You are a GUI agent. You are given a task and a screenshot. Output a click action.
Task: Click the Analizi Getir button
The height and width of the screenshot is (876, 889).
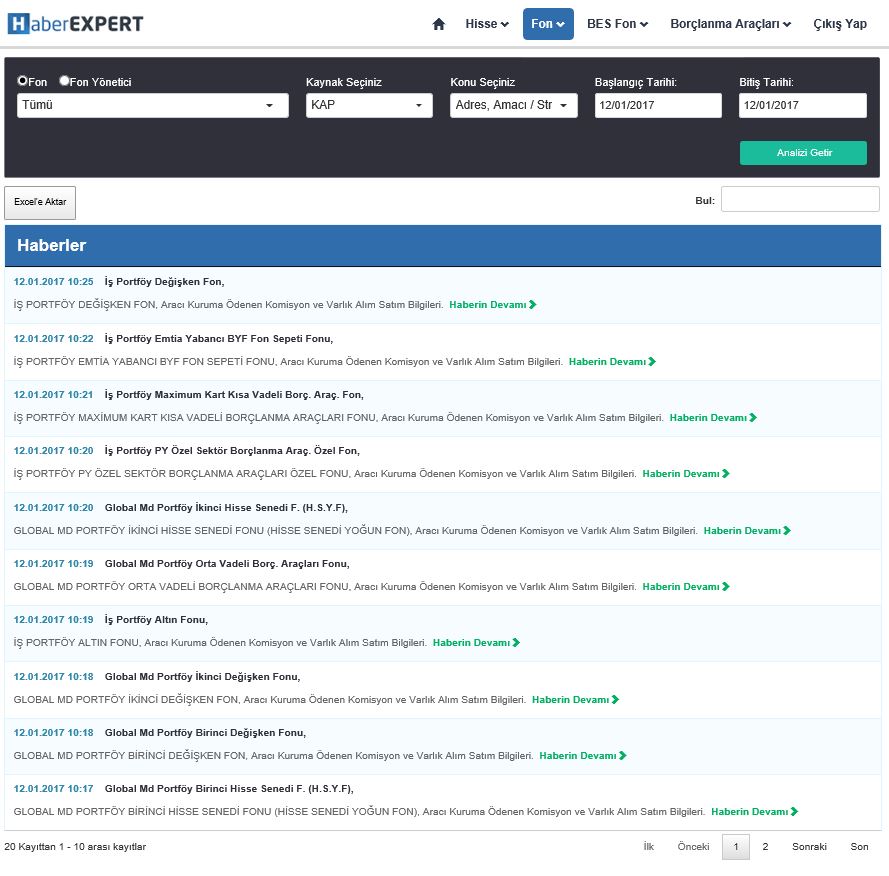(803, 153)
